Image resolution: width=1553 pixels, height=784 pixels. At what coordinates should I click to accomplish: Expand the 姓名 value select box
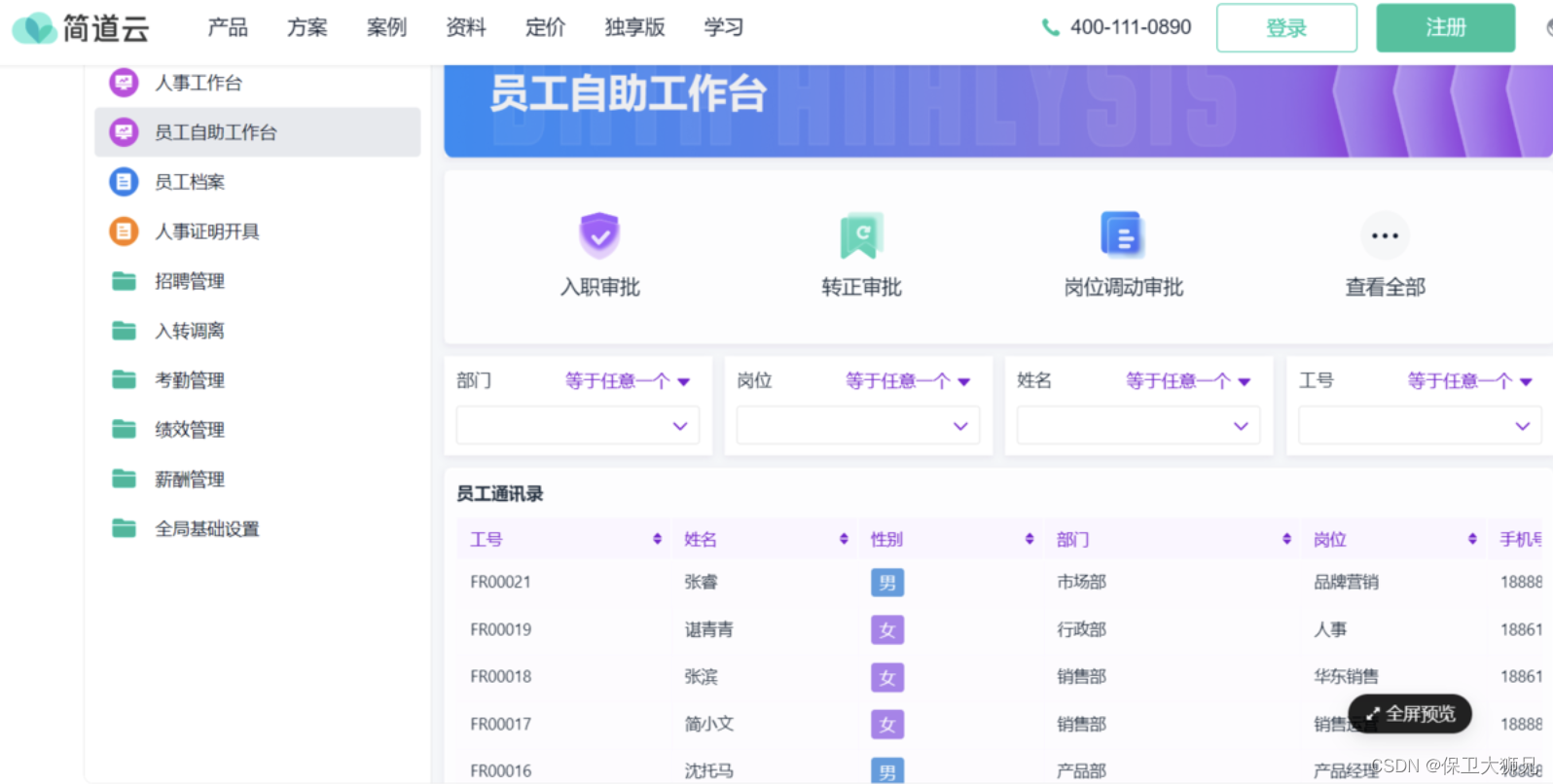coord(1138,425)
